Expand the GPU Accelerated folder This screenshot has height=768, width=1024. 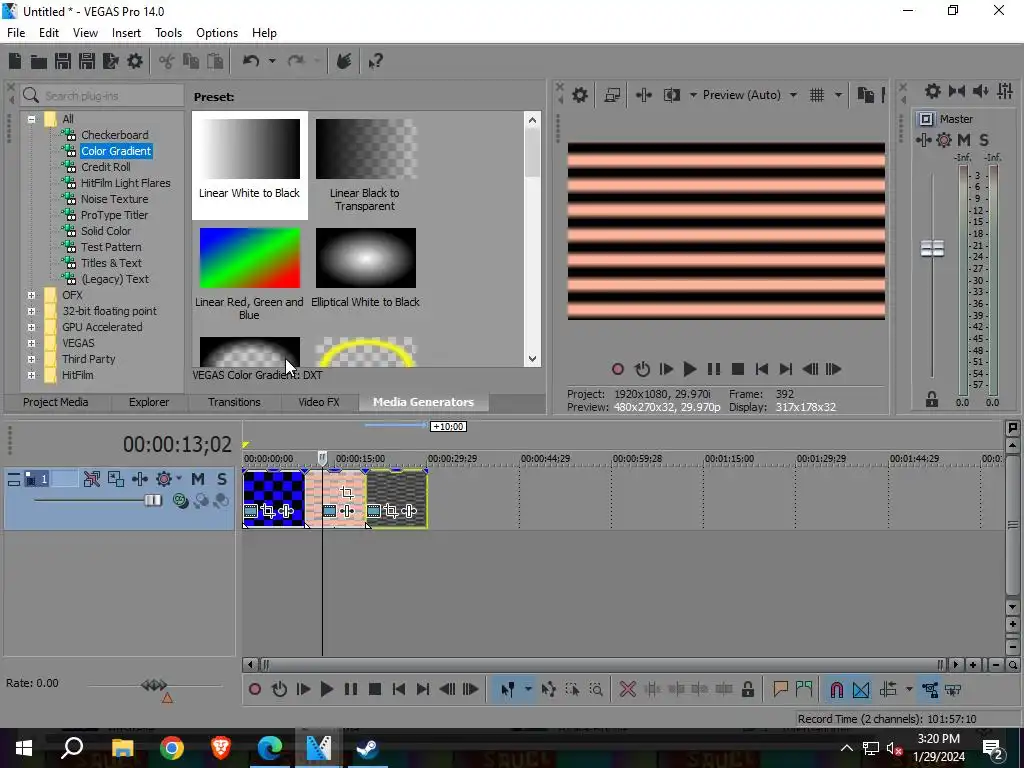click(31, 327)
